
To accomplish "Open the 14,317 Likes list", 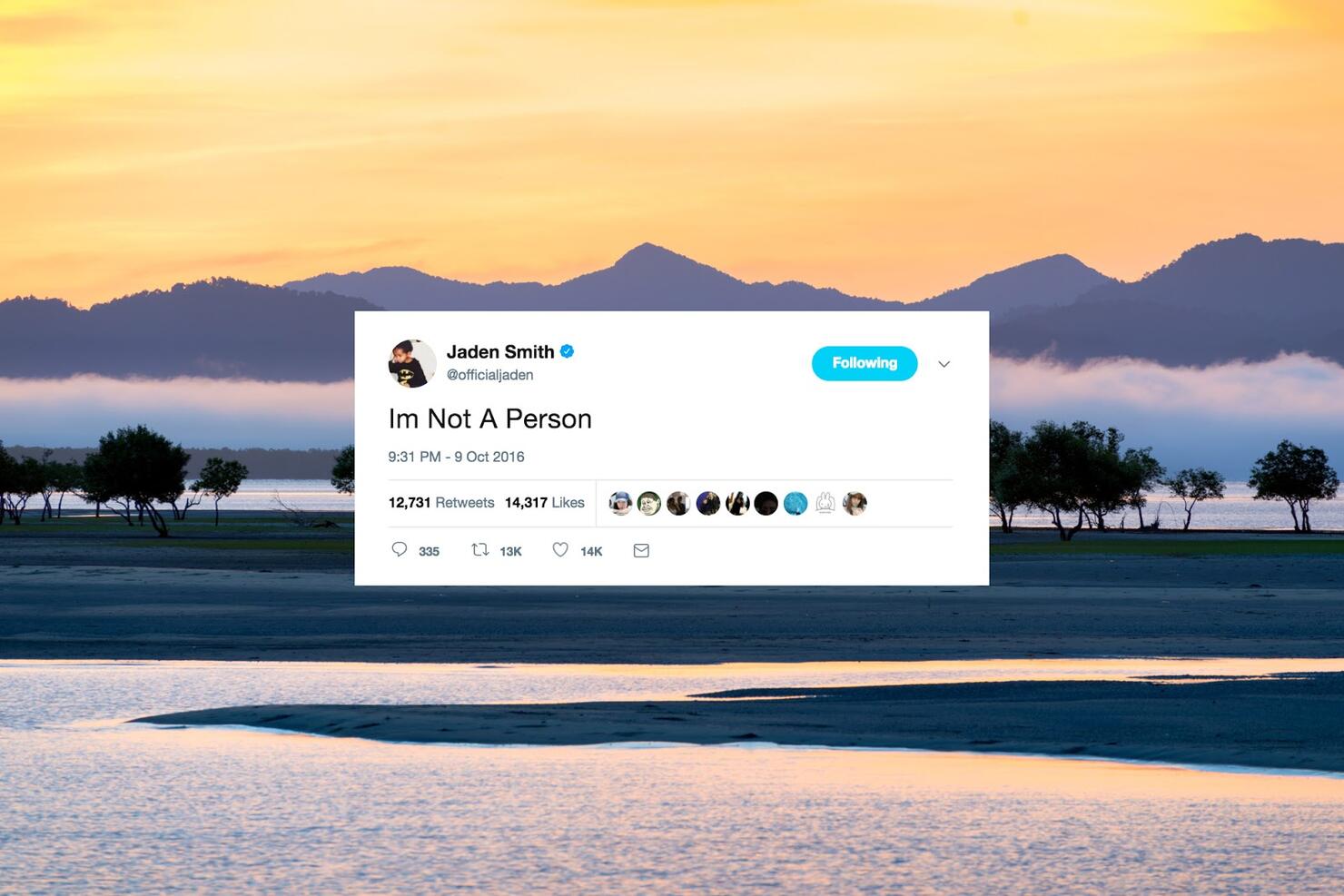I will [545, 502].
